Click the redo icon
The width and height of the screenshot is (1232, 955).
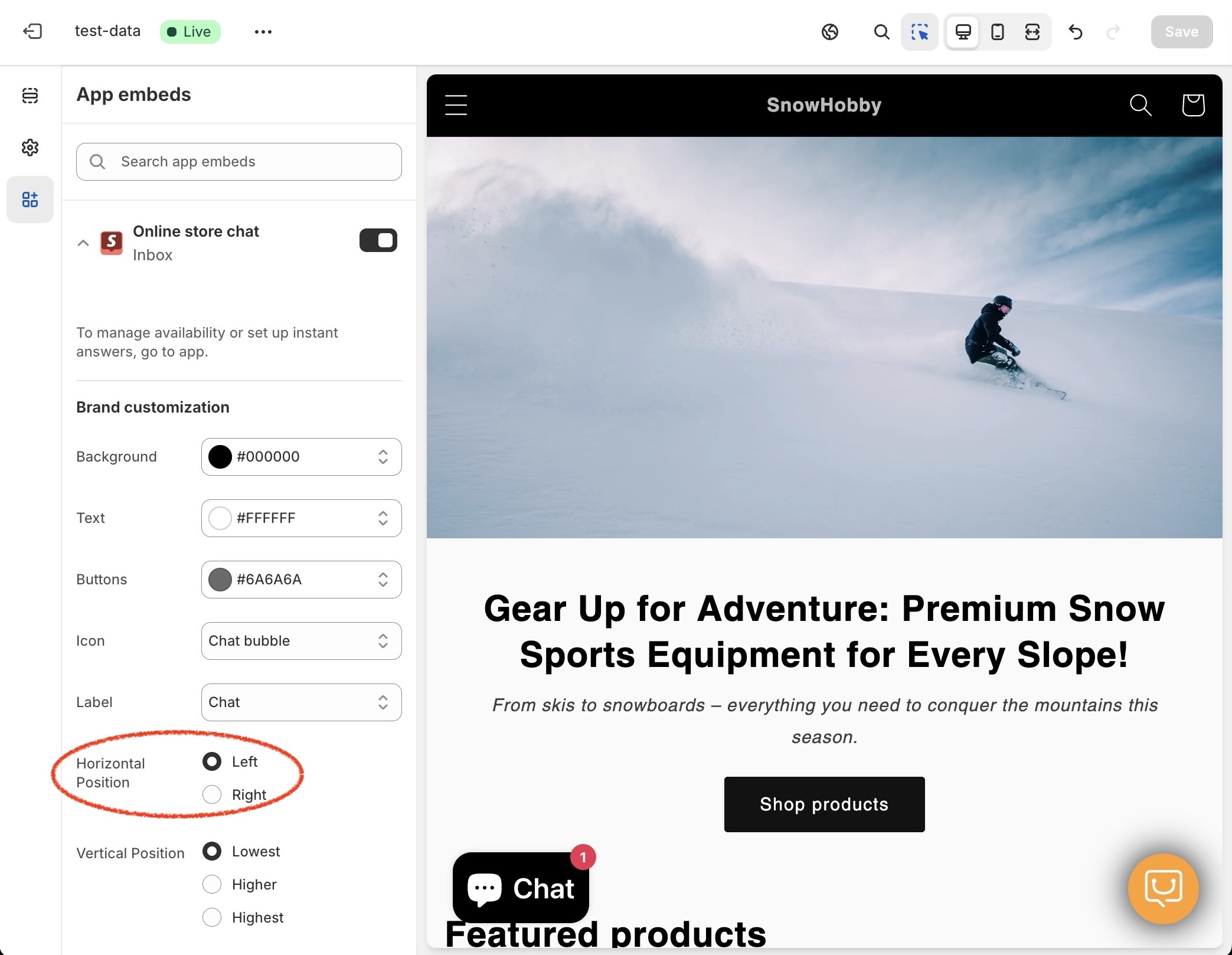click(1114, 31)
